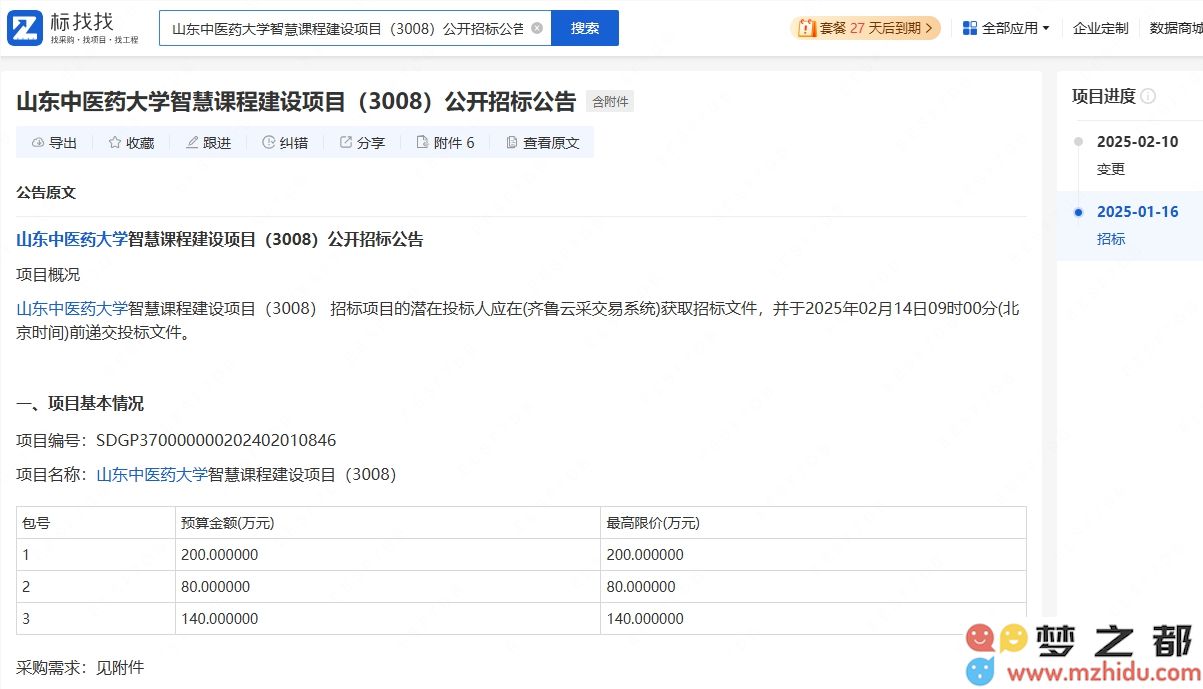Click package 1 maximum price 200.000000

click(645, 555)
